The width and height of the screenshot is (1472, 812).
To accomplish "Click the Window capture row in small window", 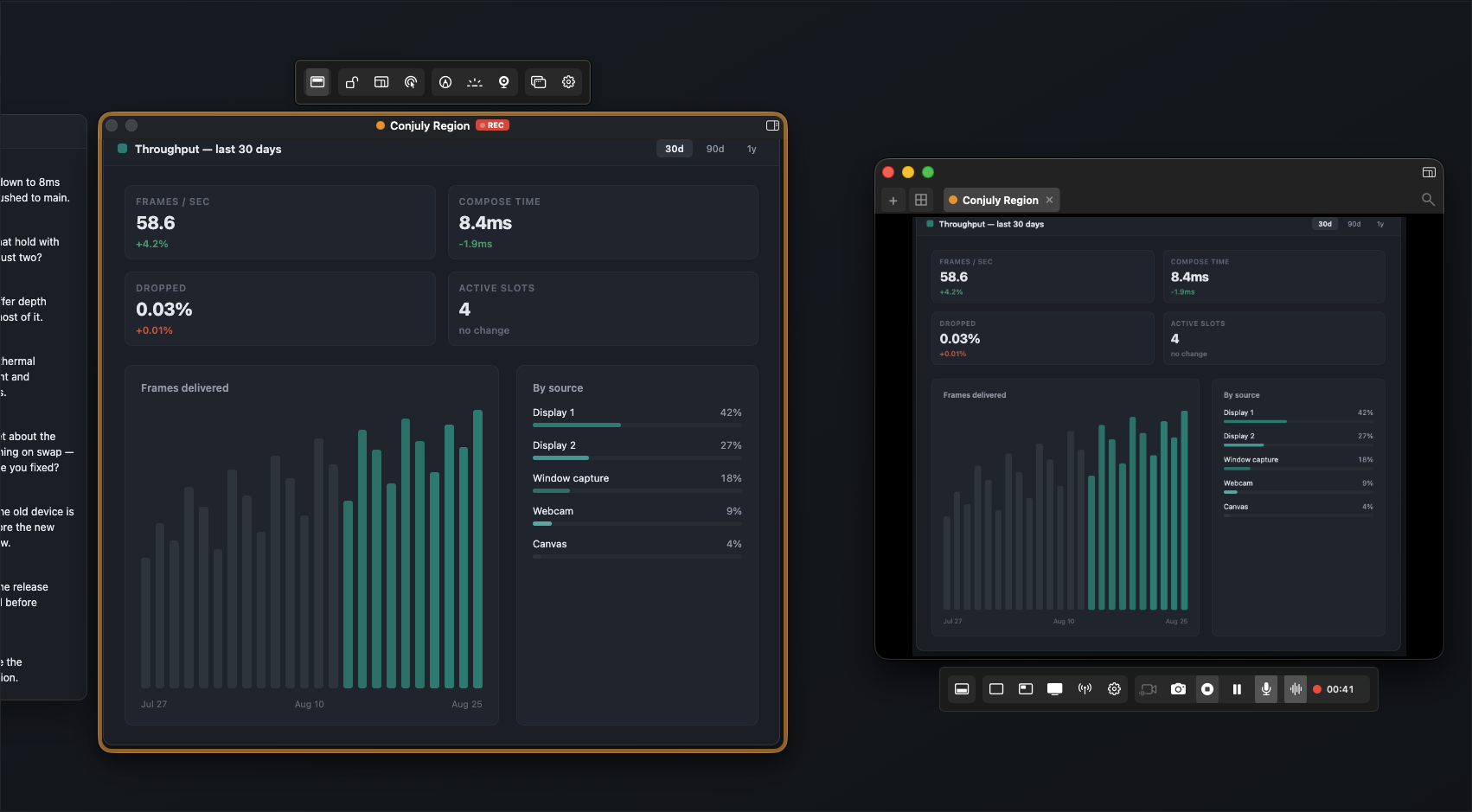I will point(1298,463).
